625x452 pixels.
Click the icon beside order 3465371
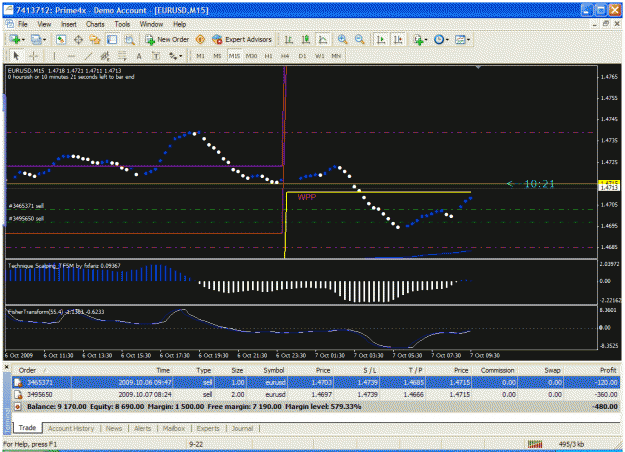[x=18, y=383]
